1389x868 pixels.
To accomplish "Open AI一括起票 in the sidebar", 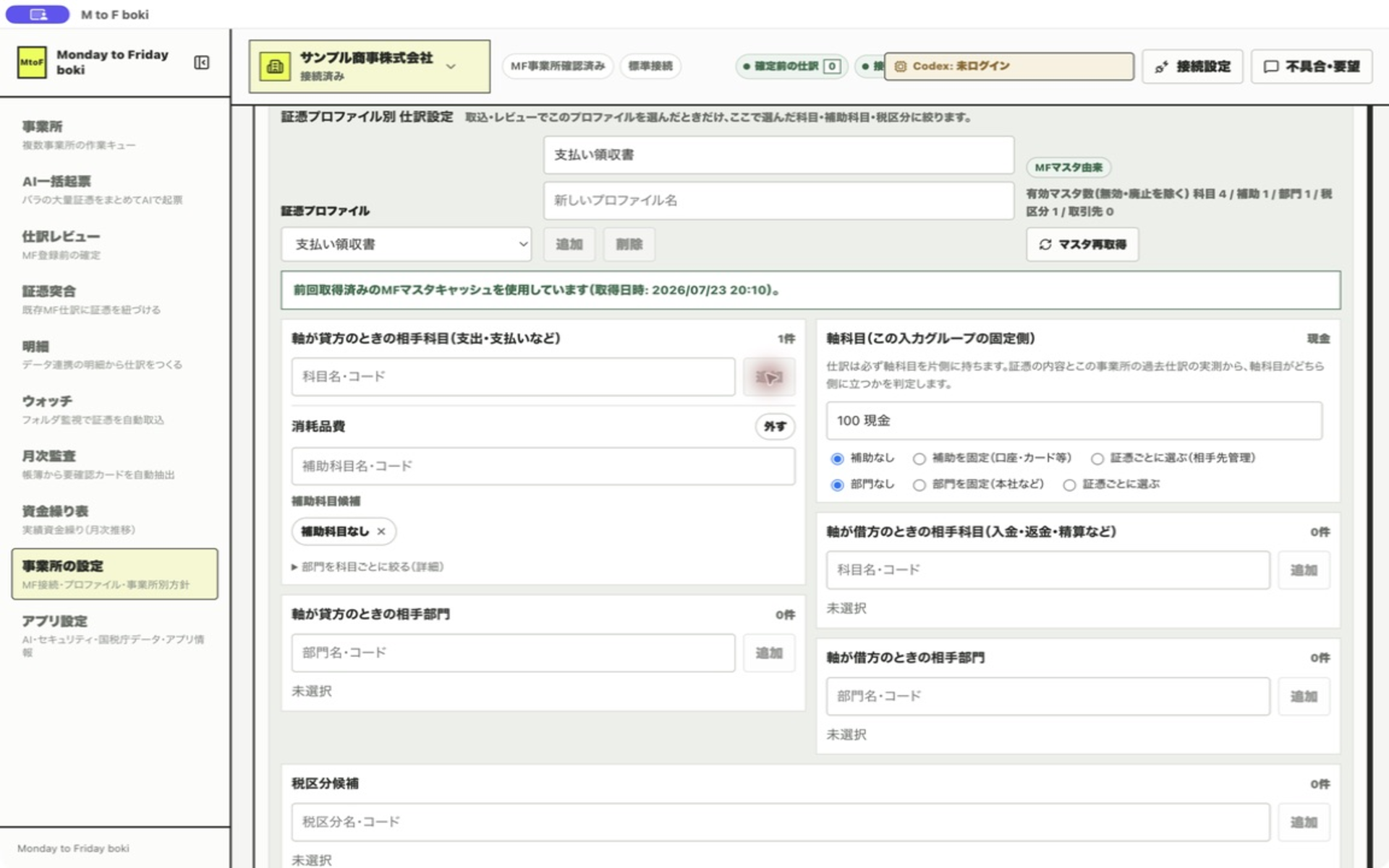I will click(116, 190).
